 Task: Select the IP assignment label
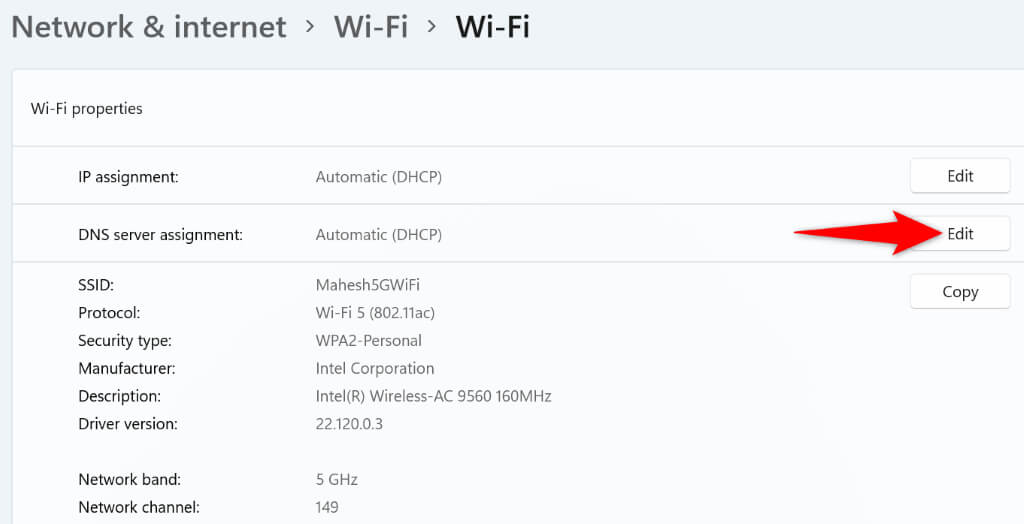pyautogui.click(x=128, y=177)
